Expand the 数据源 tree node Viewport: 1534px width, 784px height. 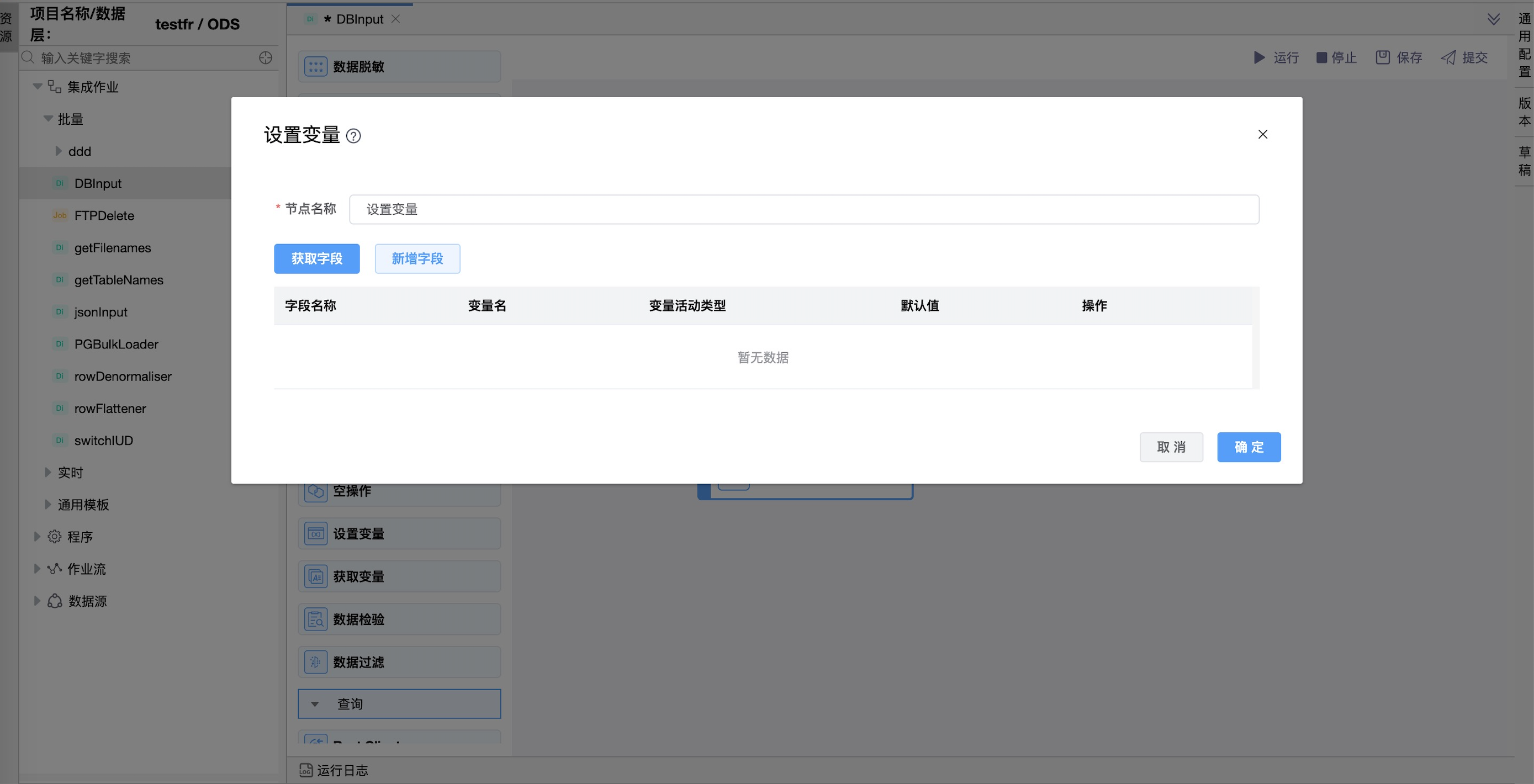(x=37, y=601)
